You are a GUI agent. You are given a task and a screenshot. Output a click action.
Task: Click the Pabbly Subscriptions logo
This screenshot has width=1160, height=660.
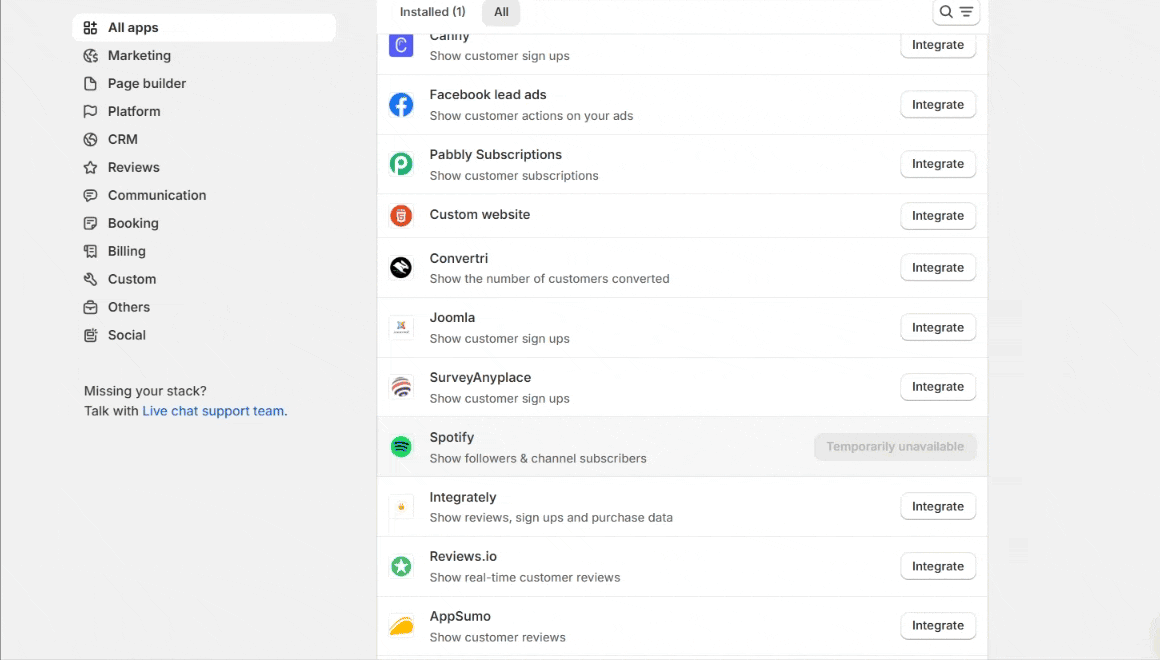[401, 164]
